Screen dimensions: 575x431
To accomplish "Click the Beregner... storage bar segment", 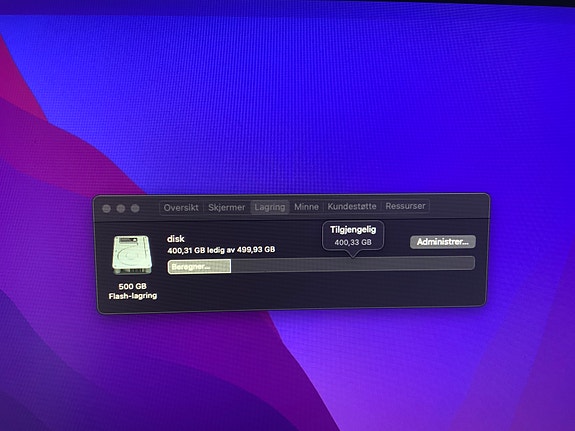I will 199,266.
